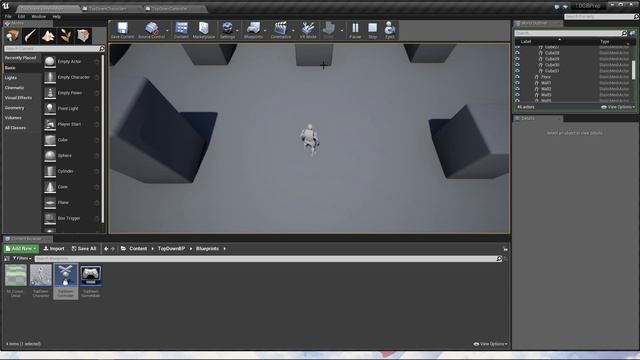Click the Point Light icon
This screenshot has height=360, width=640.
(x=50, y=109)
